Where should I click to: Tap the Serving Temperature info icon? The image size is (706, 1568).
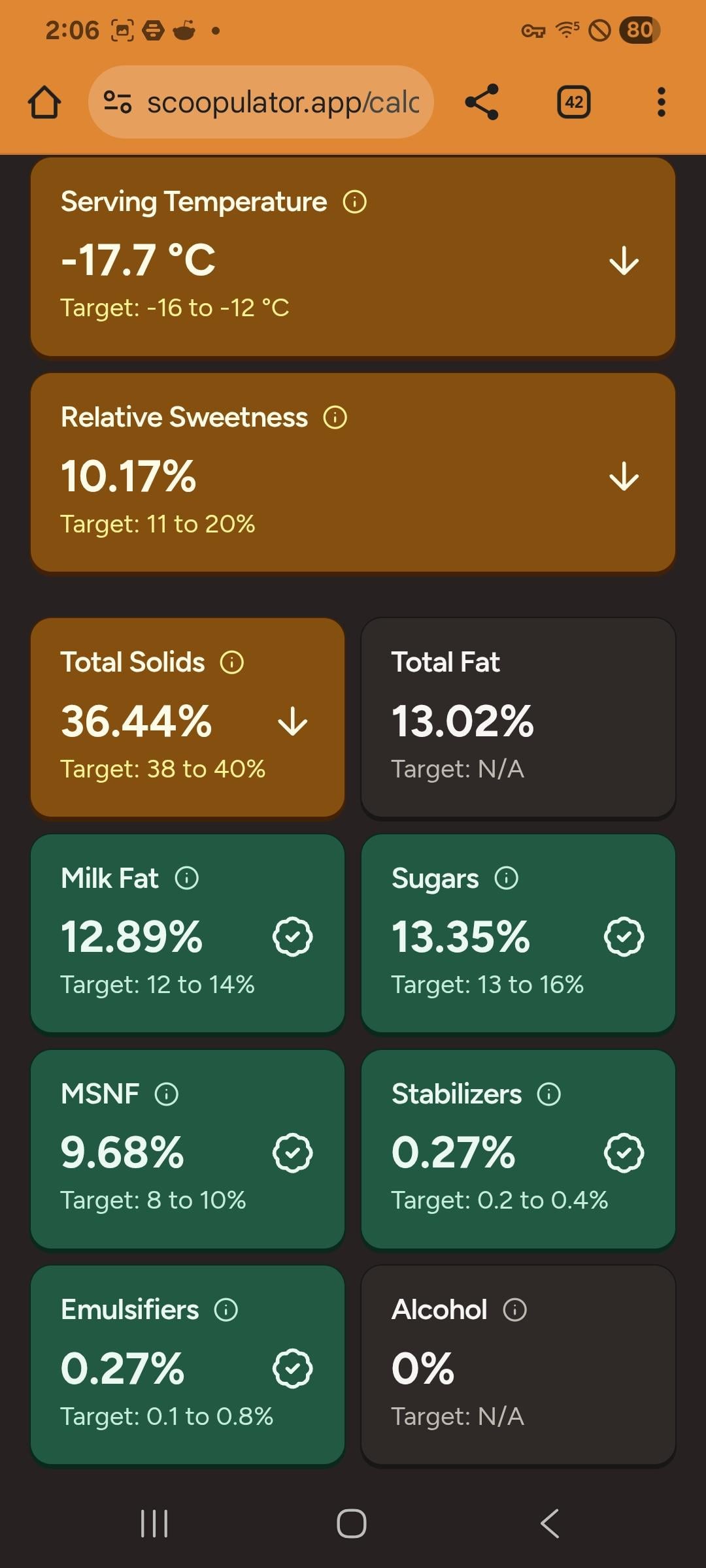(x=355, y=202)
